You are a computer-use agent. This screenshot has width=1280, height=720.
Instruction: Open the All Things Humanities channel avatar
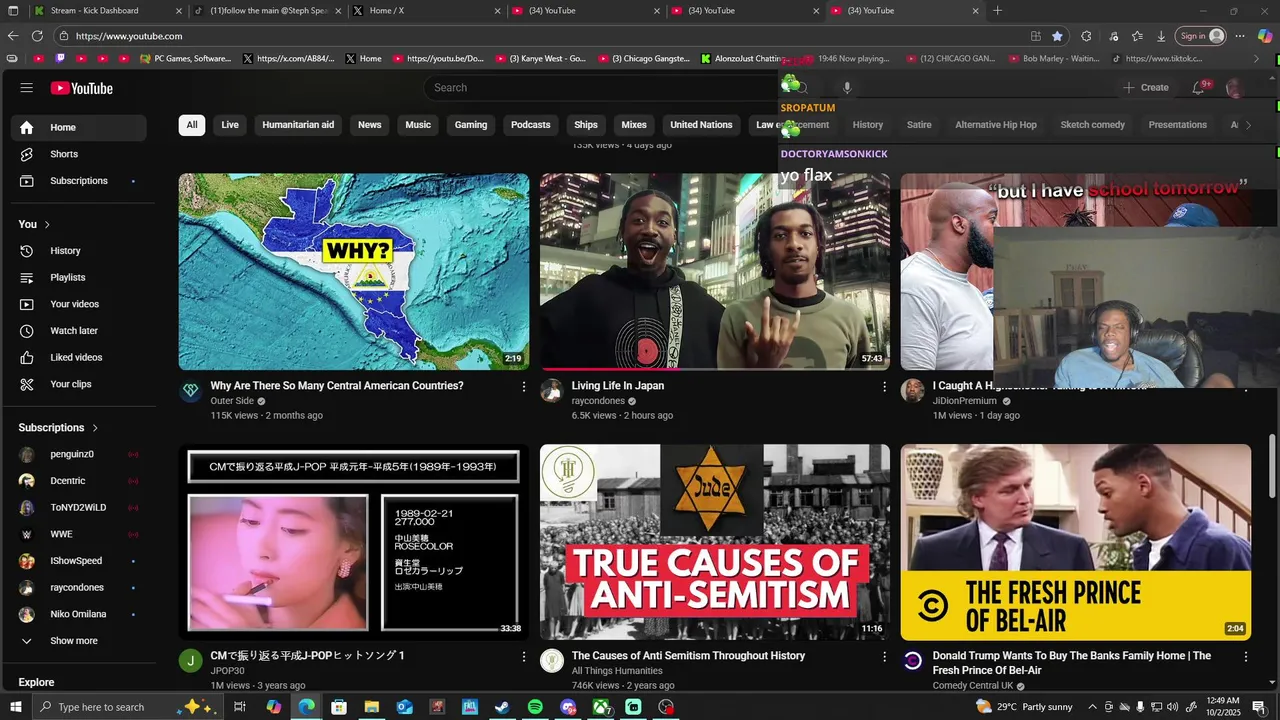pos(551,661)
